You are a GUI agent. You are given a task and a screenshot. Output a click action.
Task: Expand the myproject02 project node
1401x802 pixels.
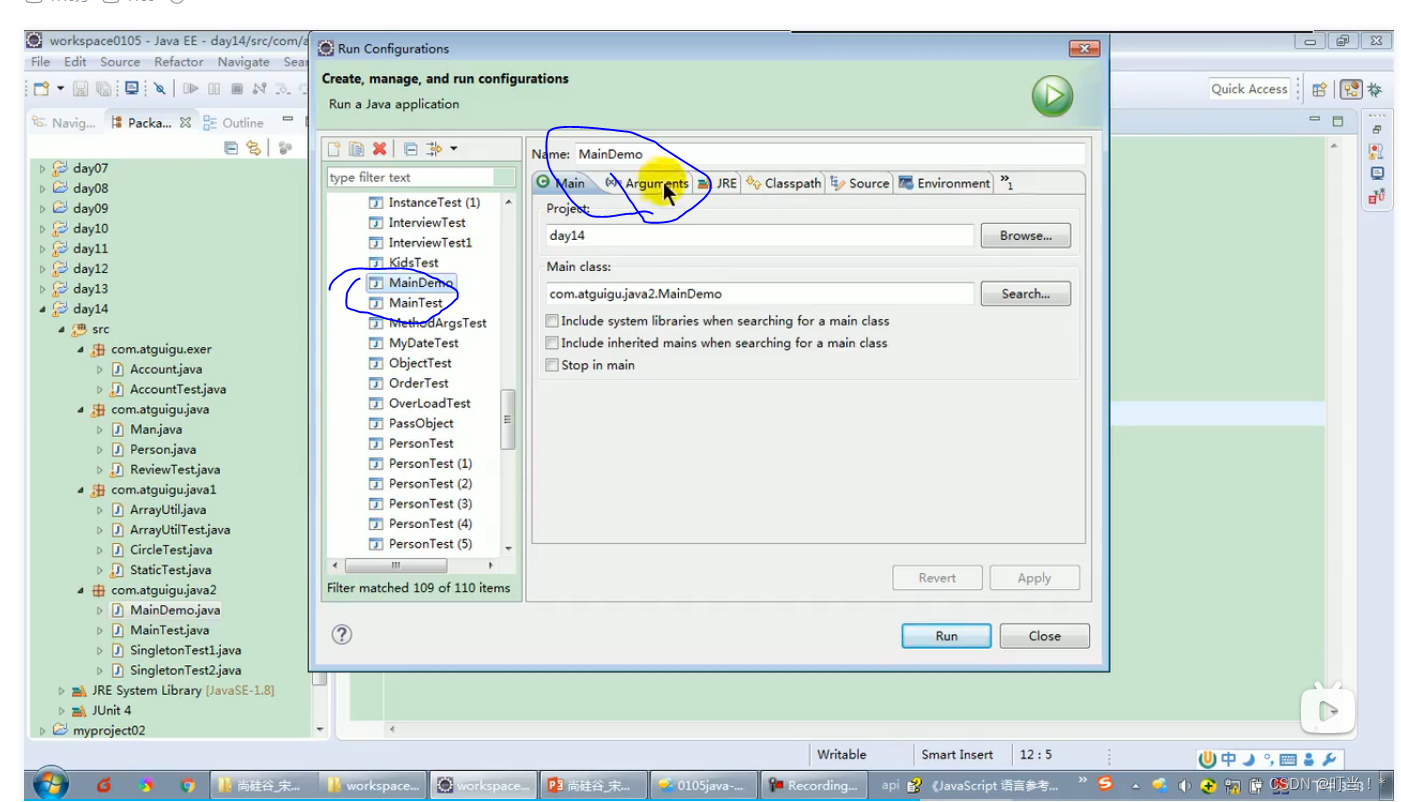42,731
